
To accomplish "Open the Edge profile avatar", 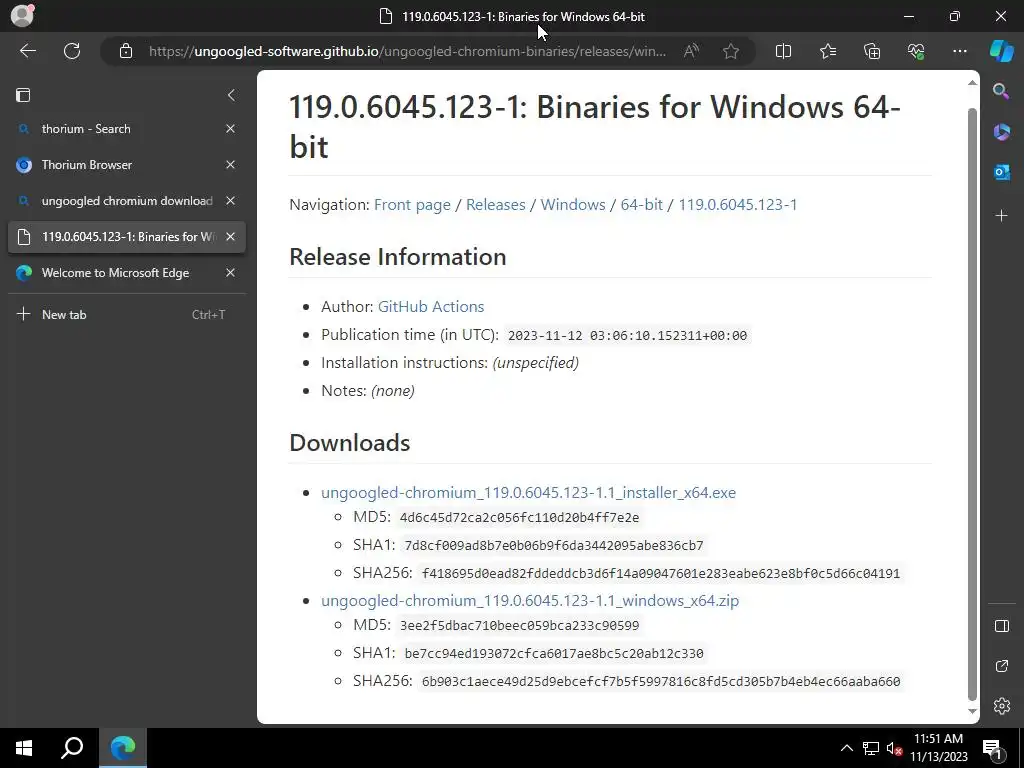I will point(22,15).
